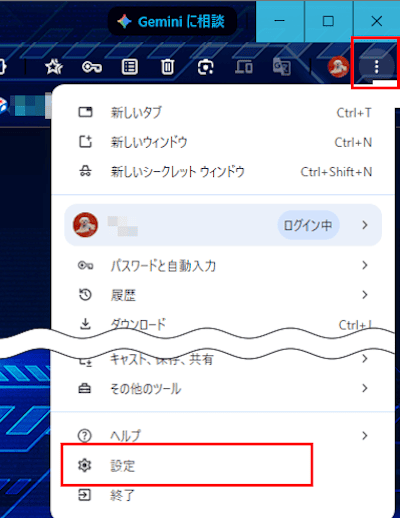This screenshot has height=520, width=400.
Task: Click the device/media toolbar icon
Action: (x=244, y=67)
